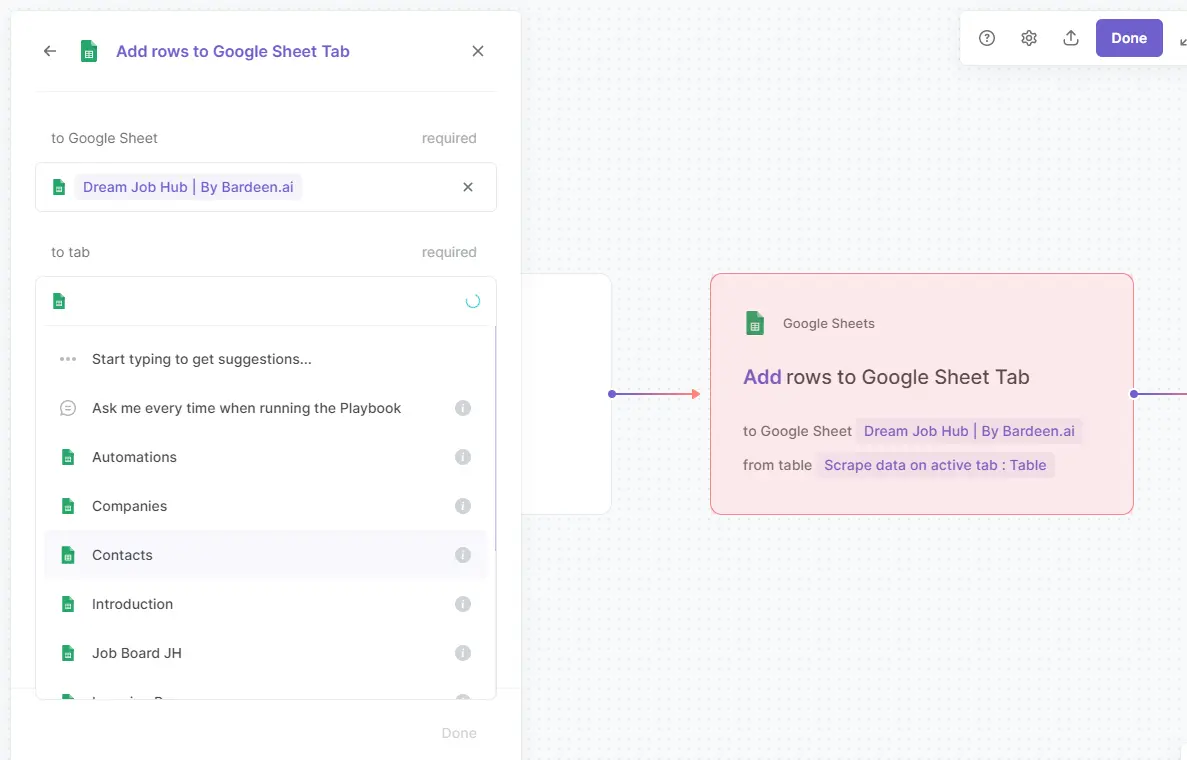Open info icon for Ask me every time
The height and width of the screenshot is (760, 1187).
click(x=463, y=408)
